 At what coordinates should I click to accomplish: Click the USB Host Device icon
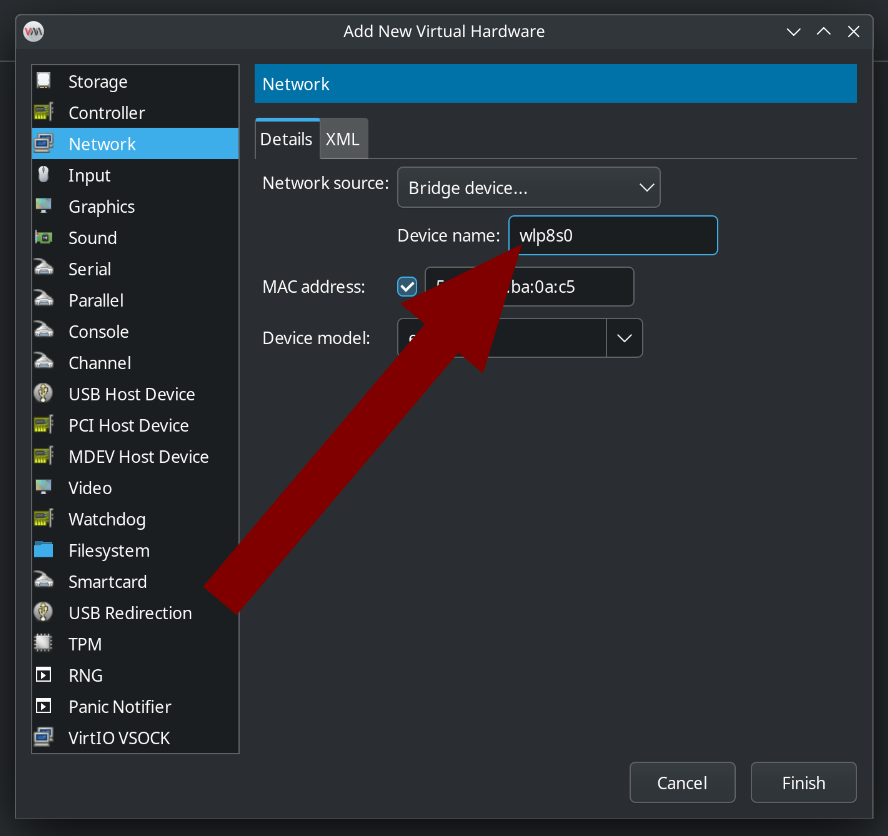[44, 394]
